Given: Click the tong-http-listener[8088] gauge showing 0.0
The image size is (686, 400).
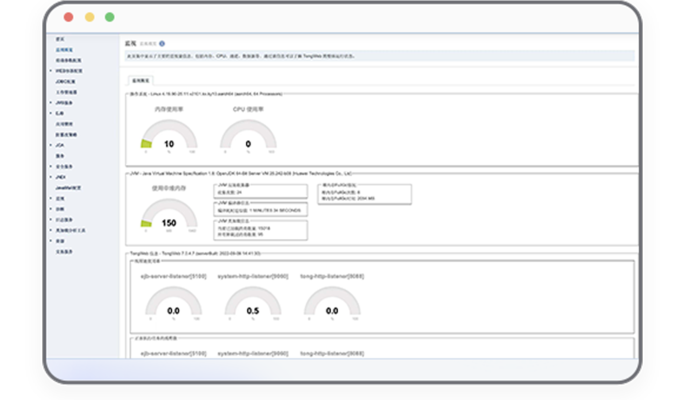Looking at the screenshot, I should pos(332,303).
